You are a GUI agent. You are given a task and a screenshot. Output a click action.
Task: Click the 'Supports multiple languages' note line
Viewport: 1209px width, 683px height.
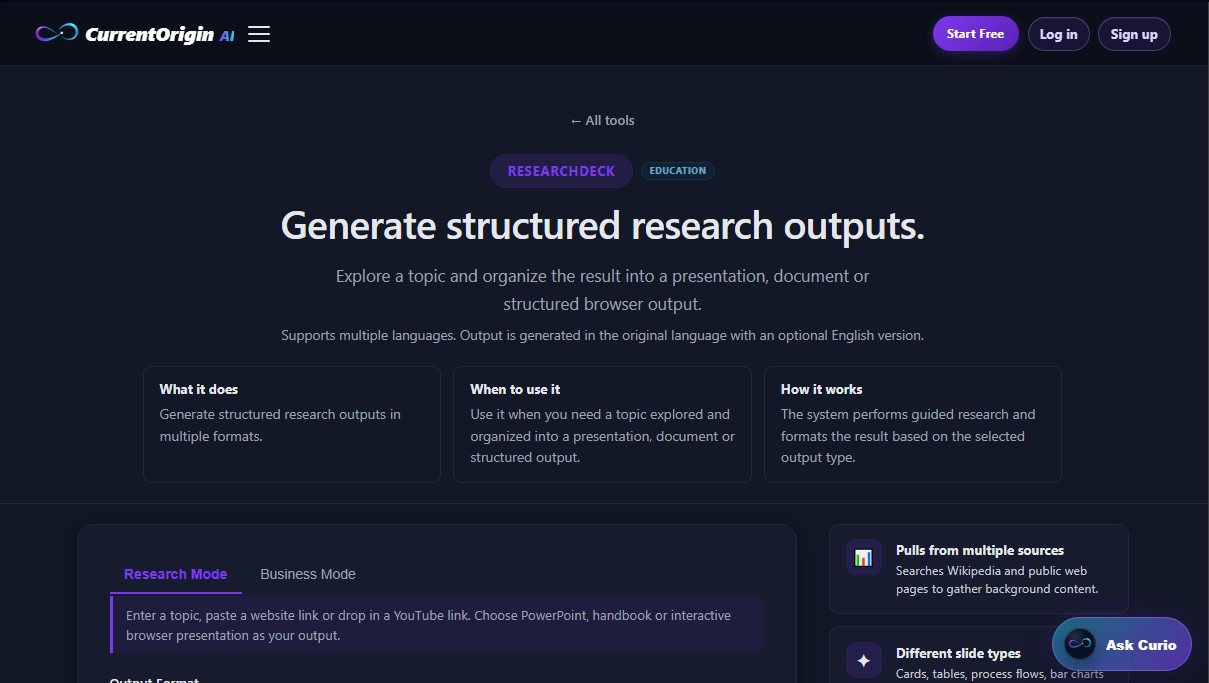[x=602, y=335]
